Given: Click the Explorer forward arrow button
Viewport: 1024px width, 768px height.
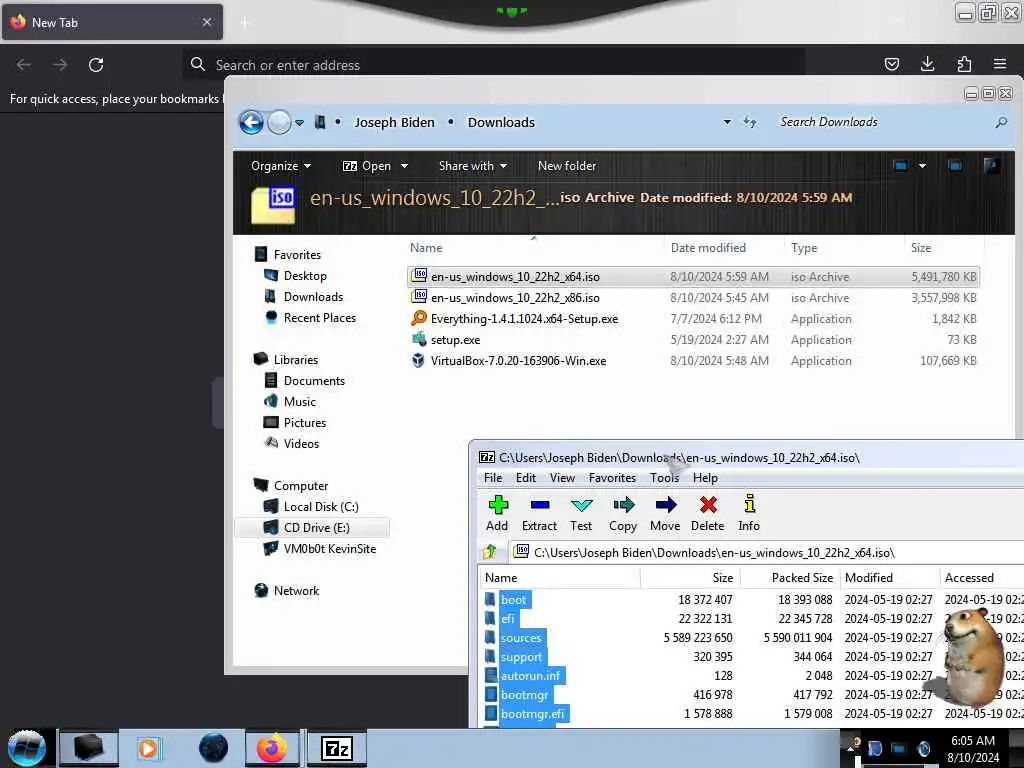Looking at the screenshot, I should click(280, 122).
